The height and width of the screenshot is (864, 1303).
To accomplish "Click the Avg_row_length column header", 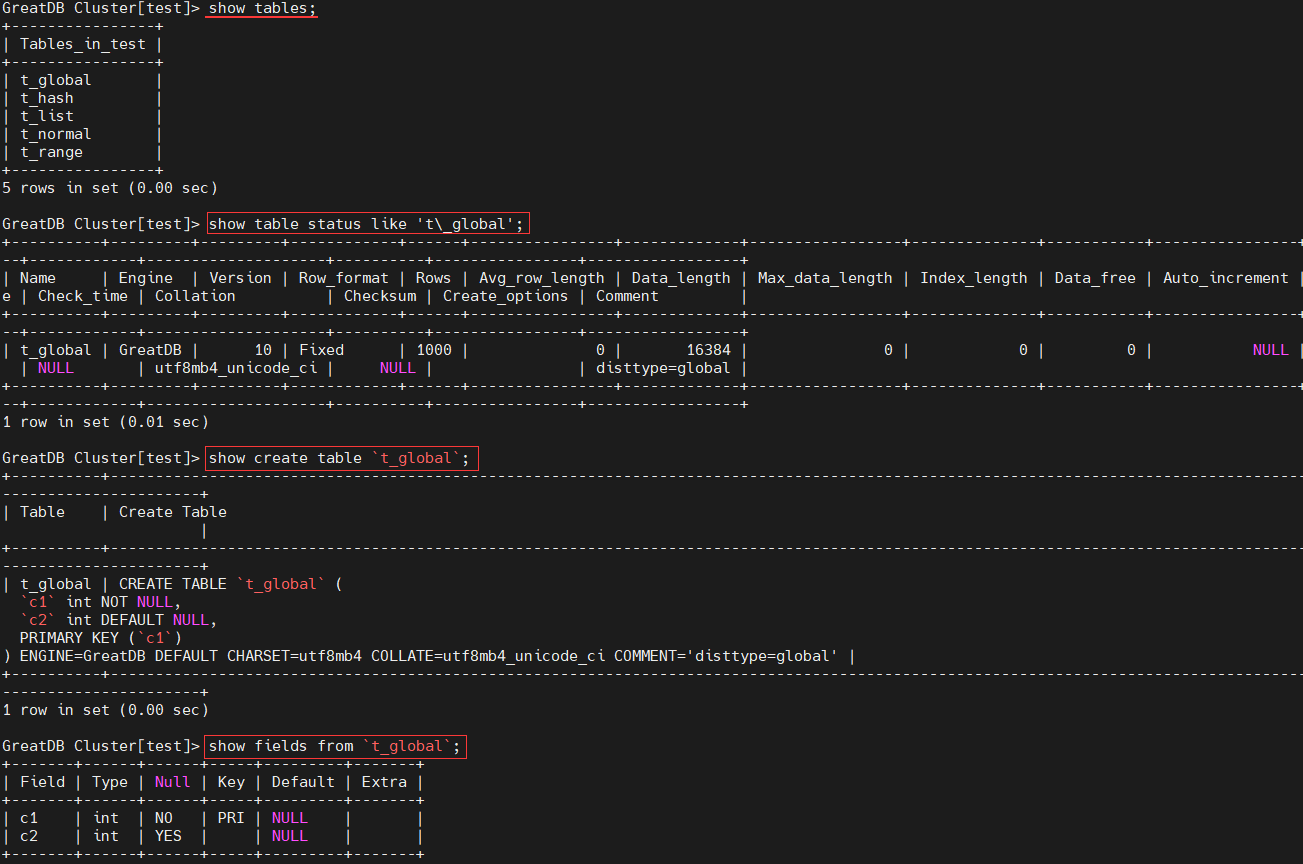I will (x=542, y=278).
